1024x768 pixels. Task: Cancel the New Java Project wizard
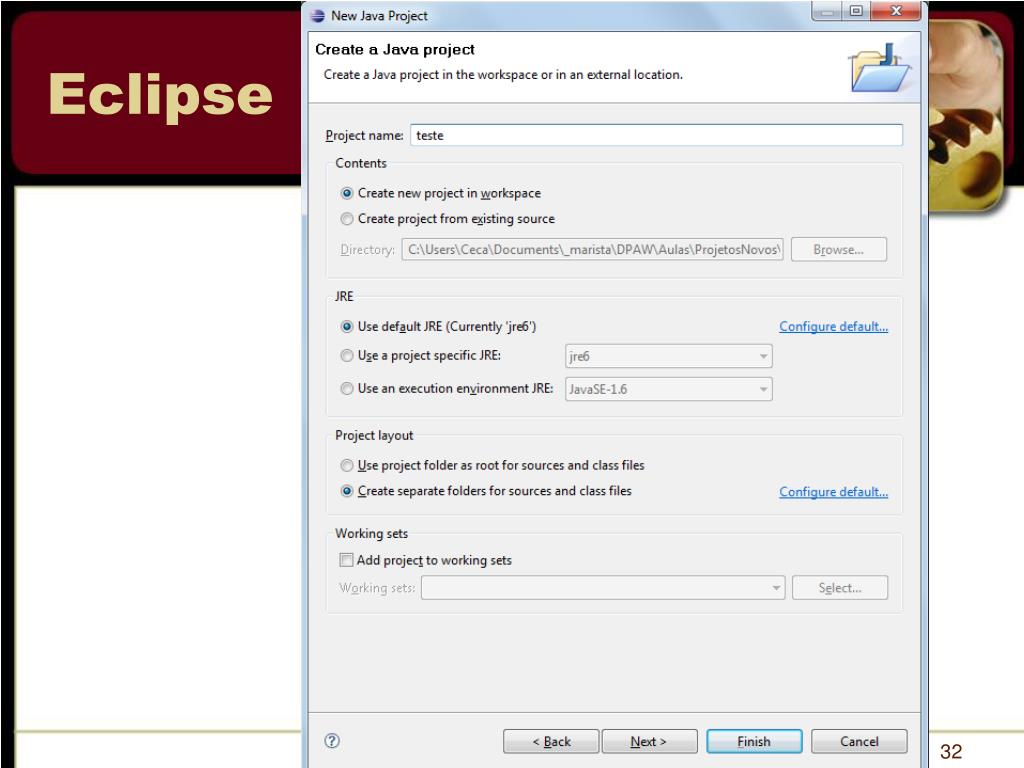859,741
